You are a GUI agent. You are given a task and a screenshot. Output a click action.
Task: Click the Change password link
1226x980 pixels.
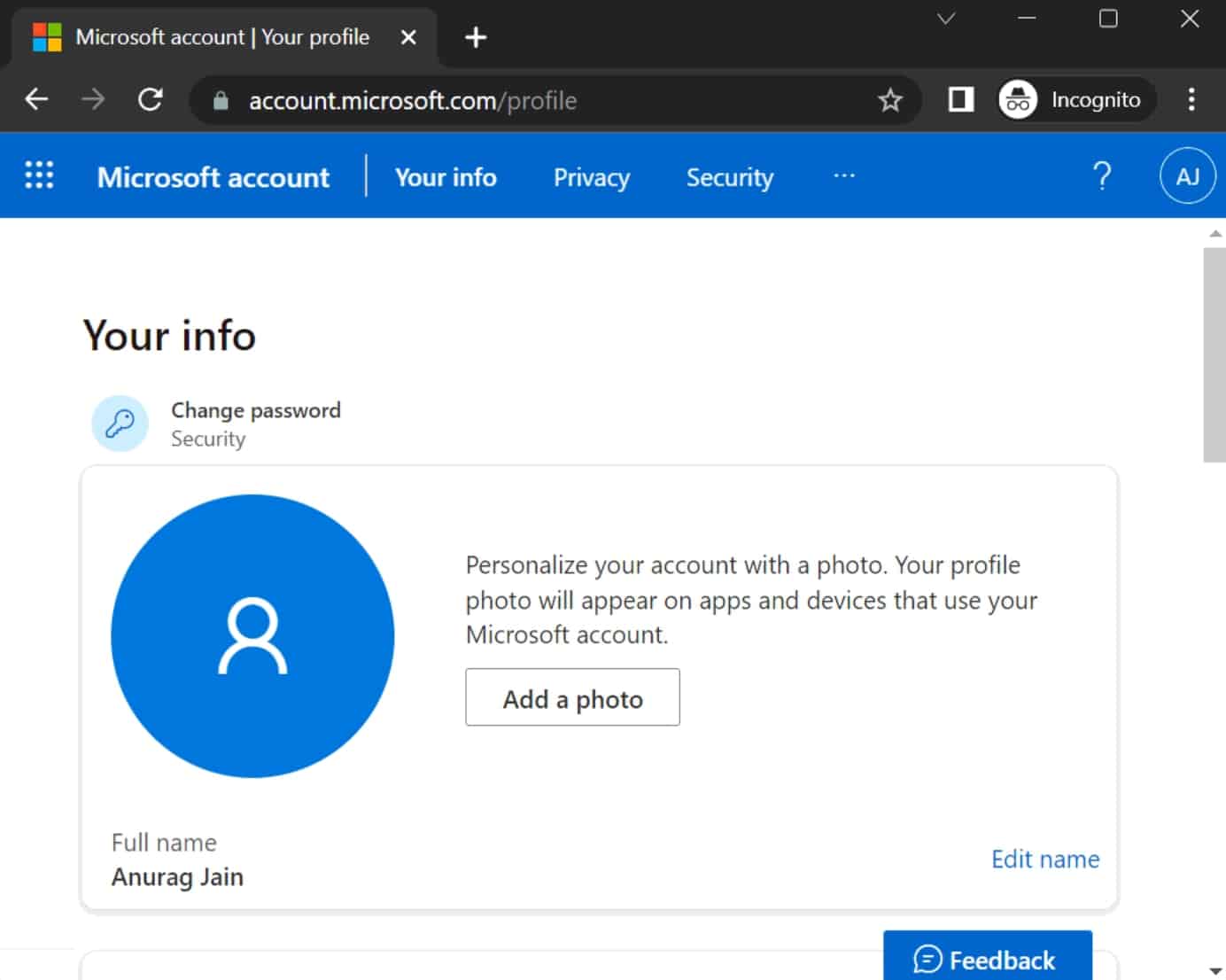[x=256, y=410]
